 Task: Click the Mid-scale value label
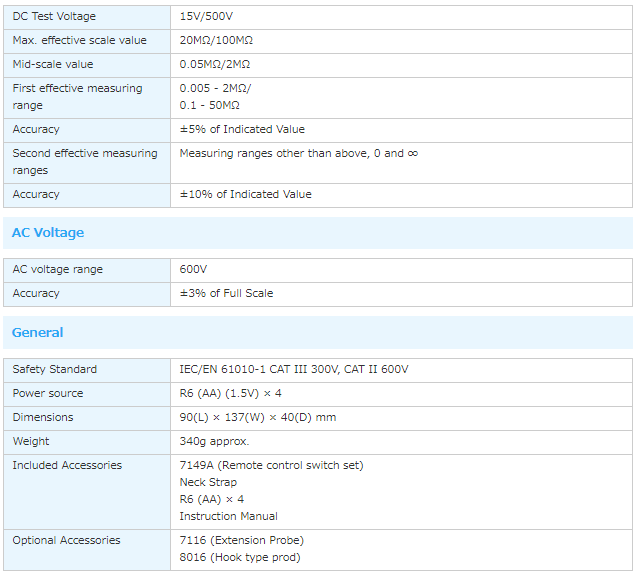(x=53, y=65)
